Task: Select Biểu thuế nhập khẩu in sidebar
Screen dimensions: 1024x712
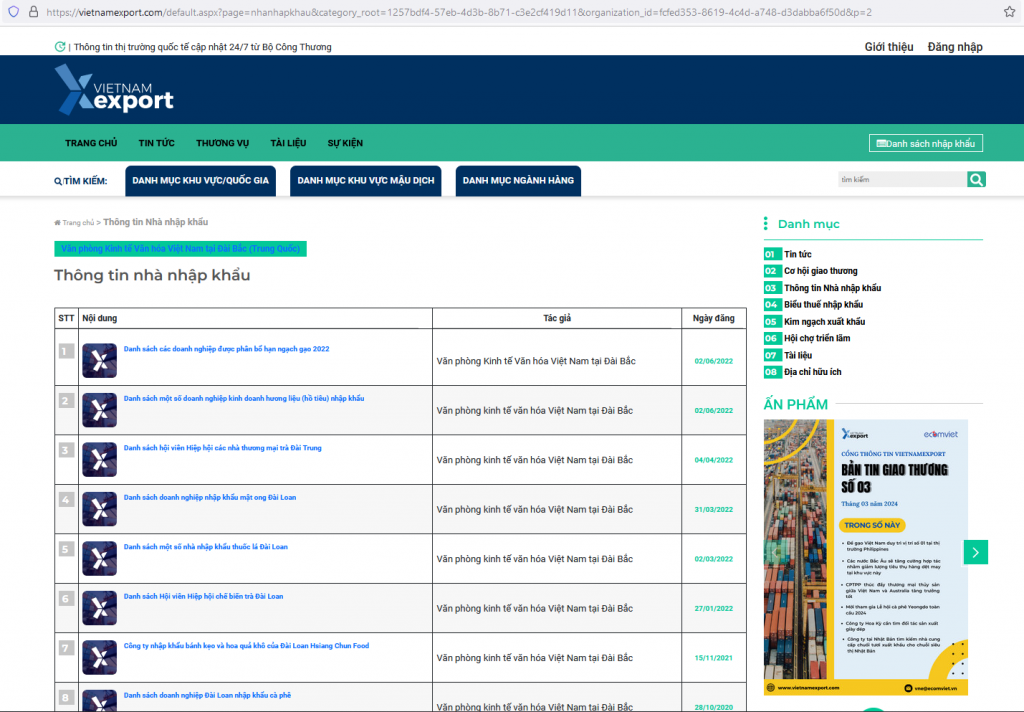Action: click(823, 304)
